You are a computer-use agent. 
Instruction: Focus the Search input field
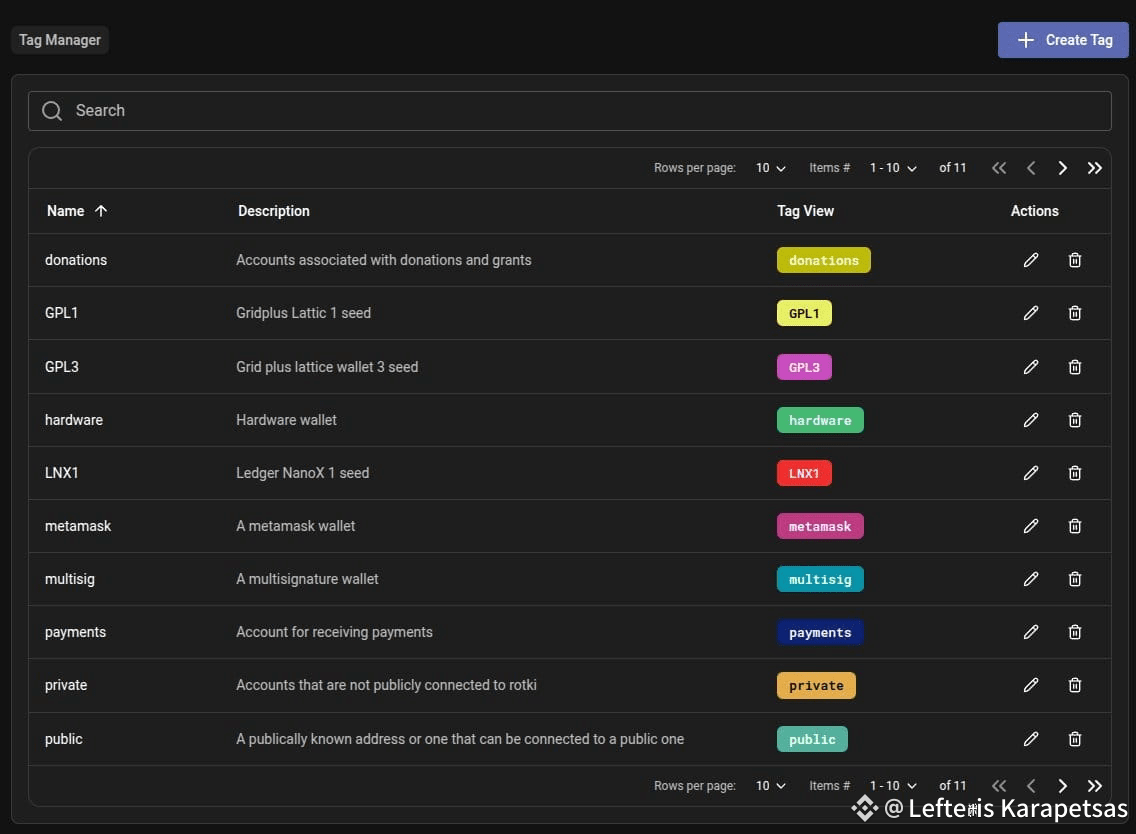tap(569, 111)
